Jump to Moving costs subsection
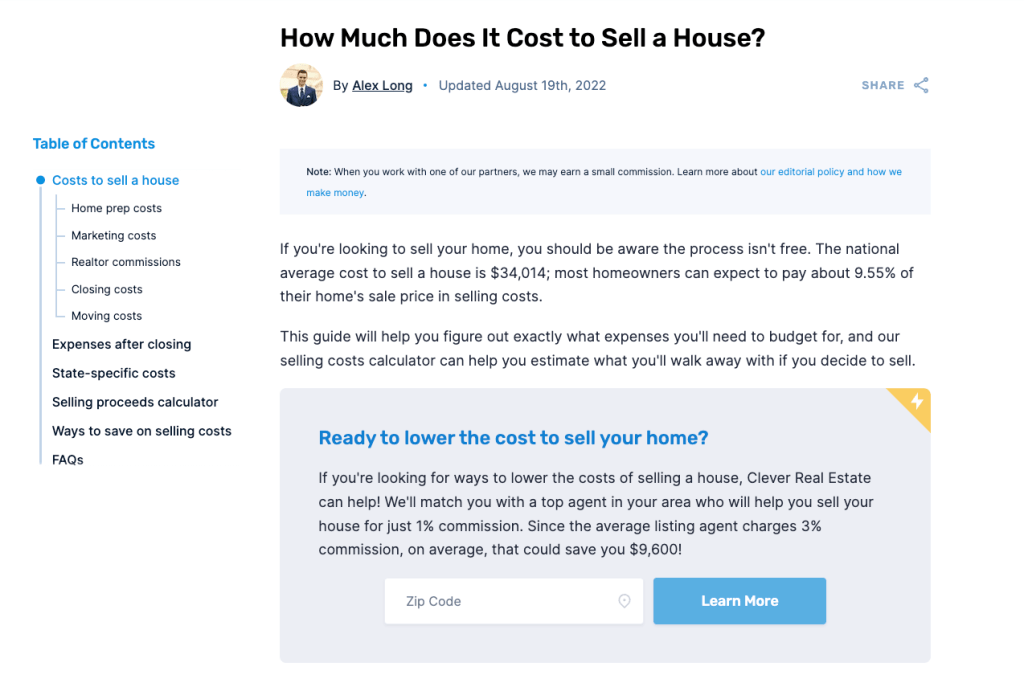Screen dimensions: 1024x683 106,316
